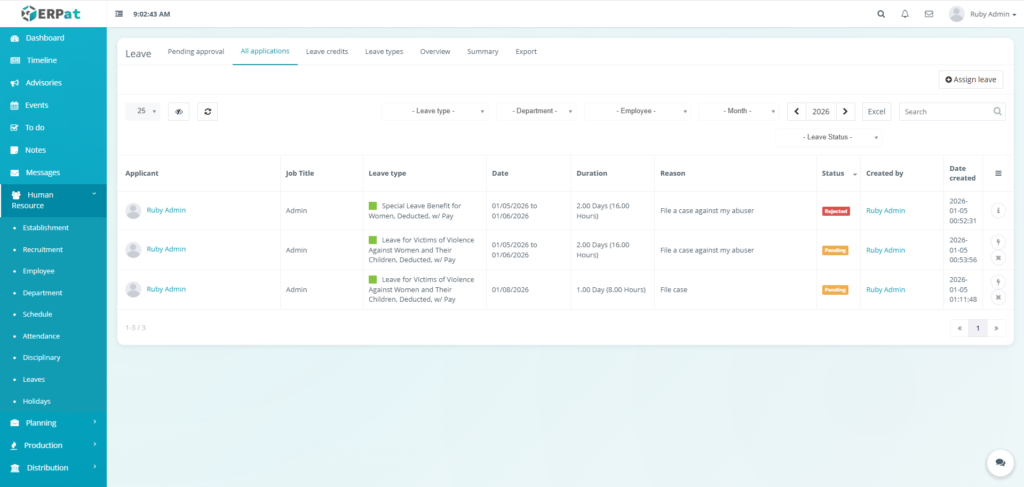Click the refresh table button
The height and width of the screenshot is (487, 1024).
pos(207,112)
